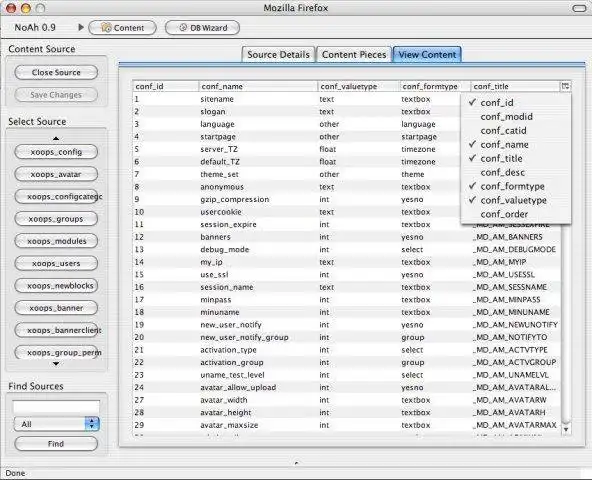
Task: Select the sitename row
Action: (296, 99)
